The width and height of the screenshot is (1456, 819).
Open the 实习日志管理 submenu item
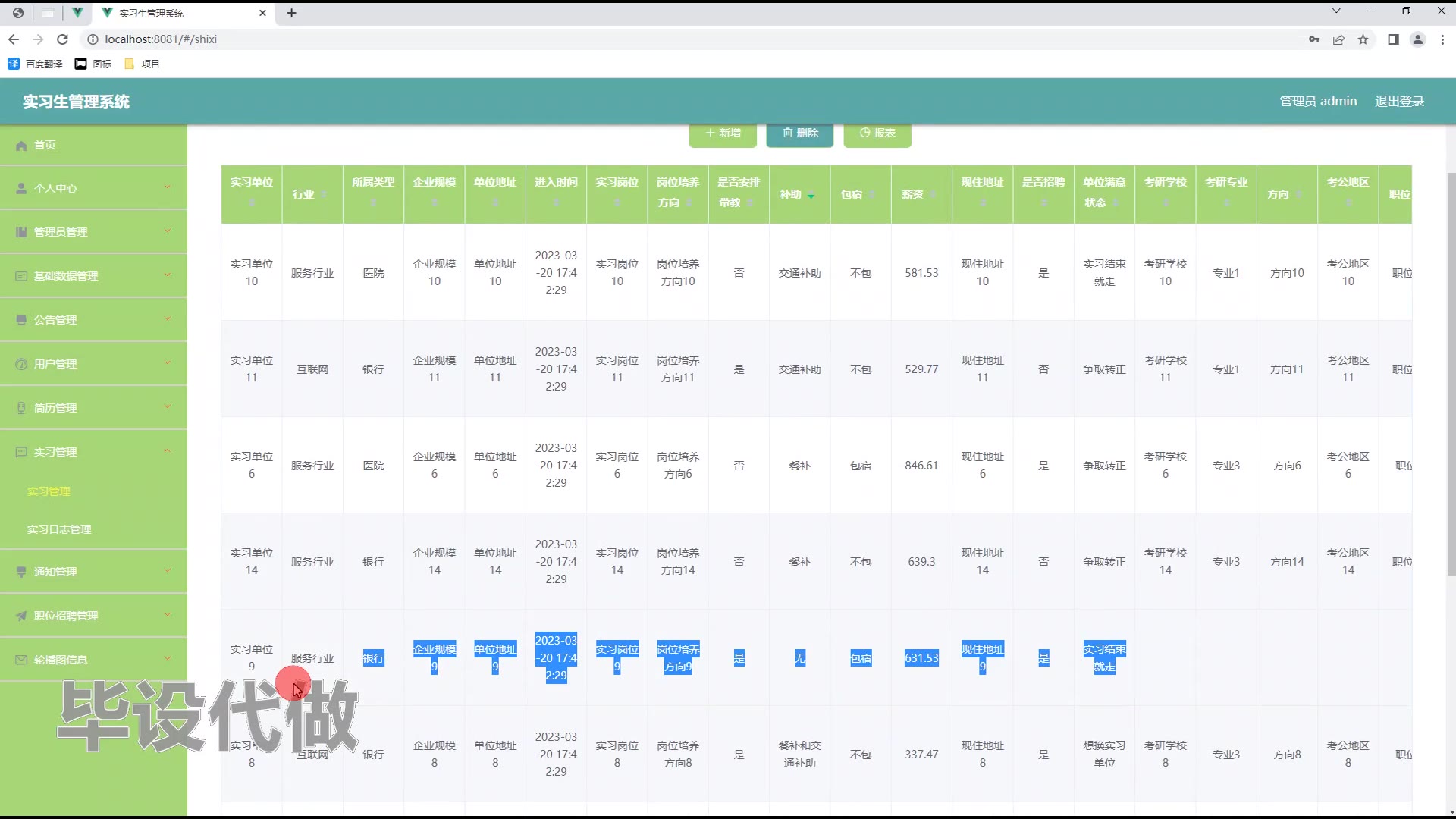pyautogui.click(x=59, y=529)
